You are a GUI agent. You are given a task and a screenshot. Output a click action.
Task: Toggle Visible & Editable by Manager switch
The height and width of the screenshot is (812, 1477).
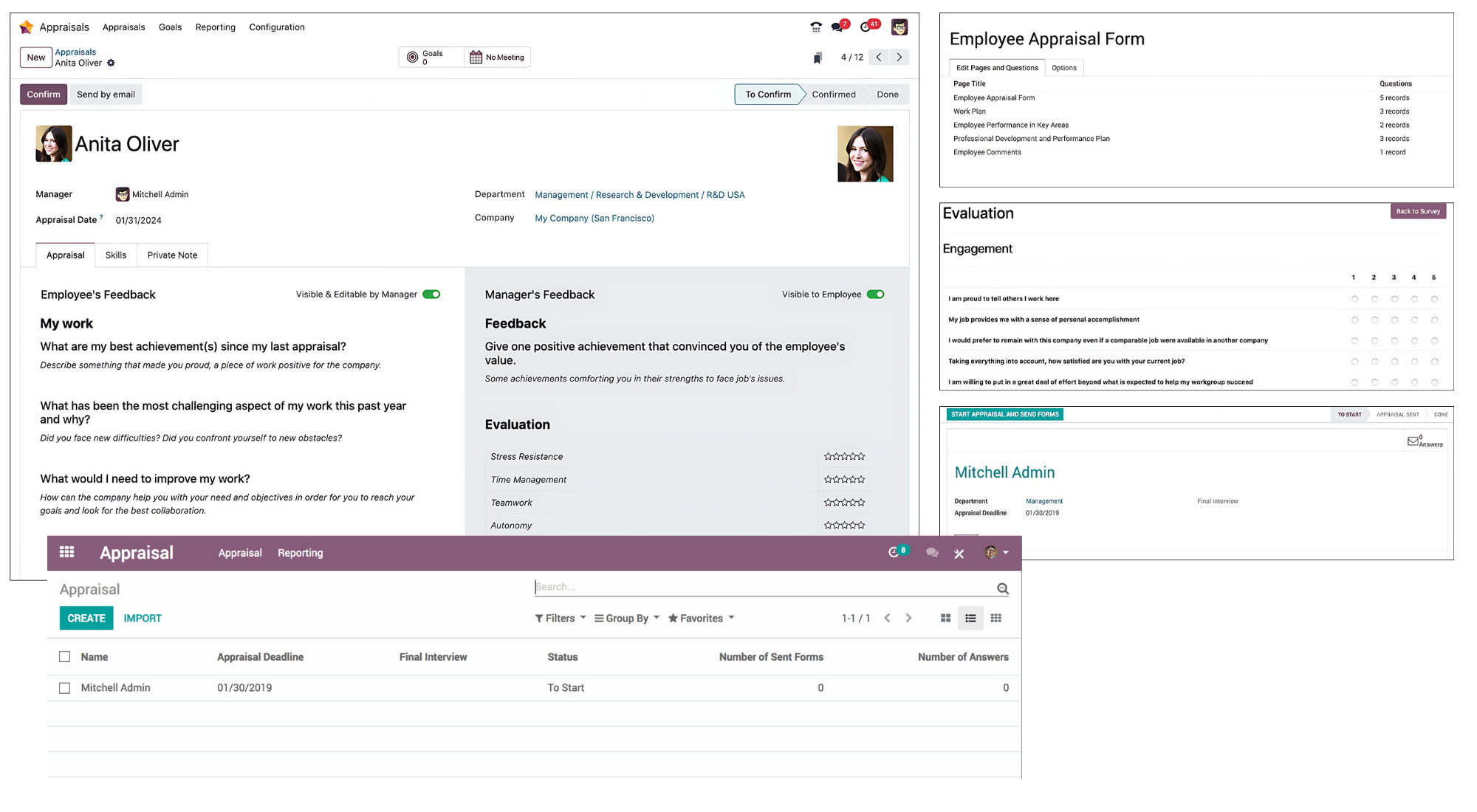pos(431,295)
